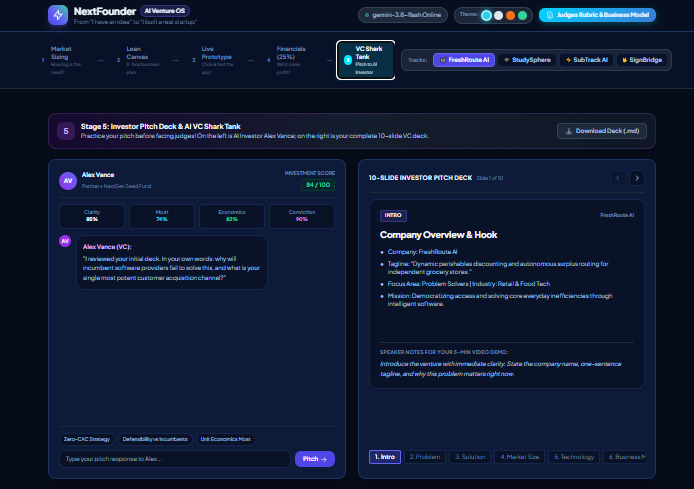Click the Stage 5 number badge icon

pos(66,131)
